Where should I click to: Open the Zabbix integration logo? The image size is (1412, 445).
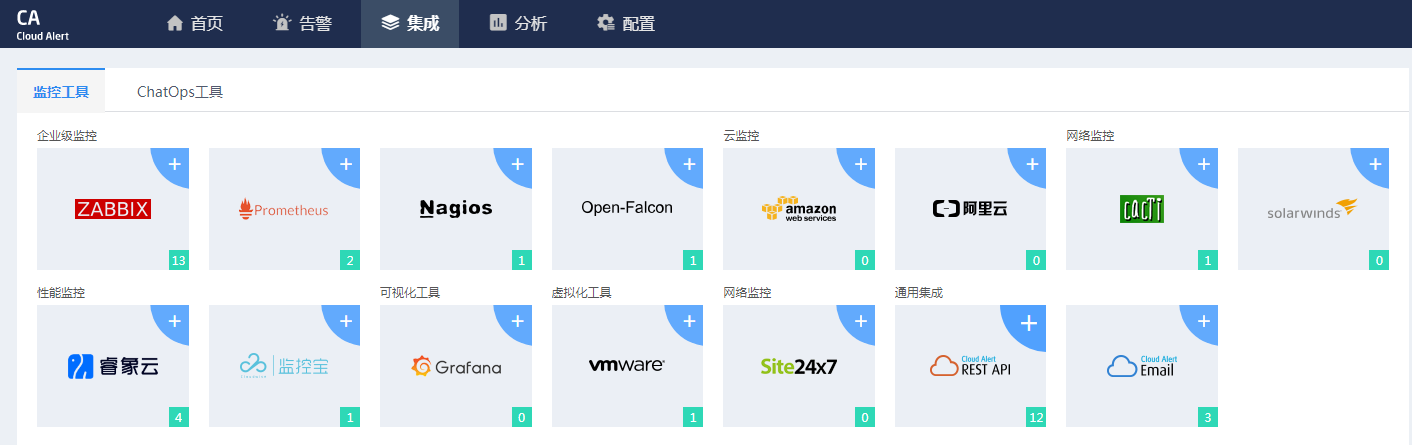113,209
